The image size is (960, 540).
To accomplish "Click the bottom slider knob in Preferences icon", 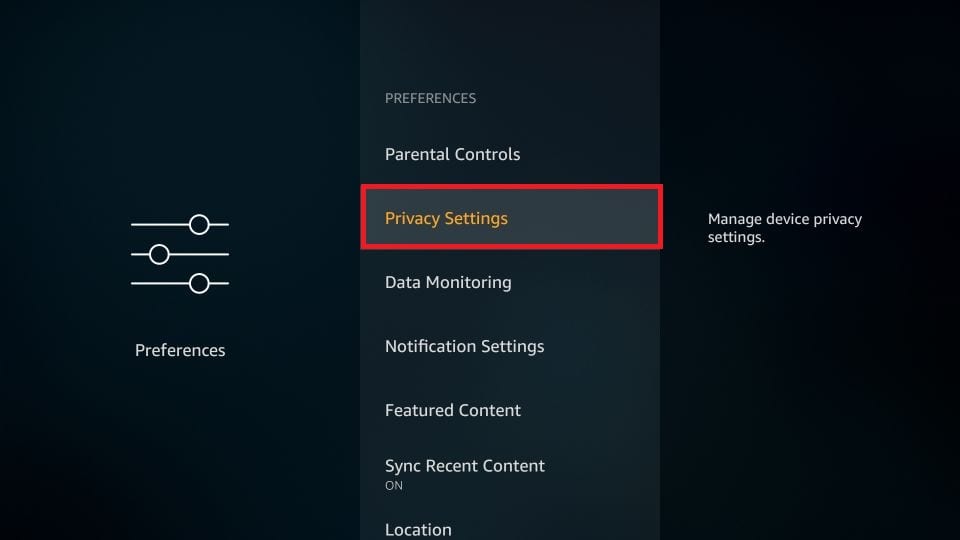I will [199, 283].
